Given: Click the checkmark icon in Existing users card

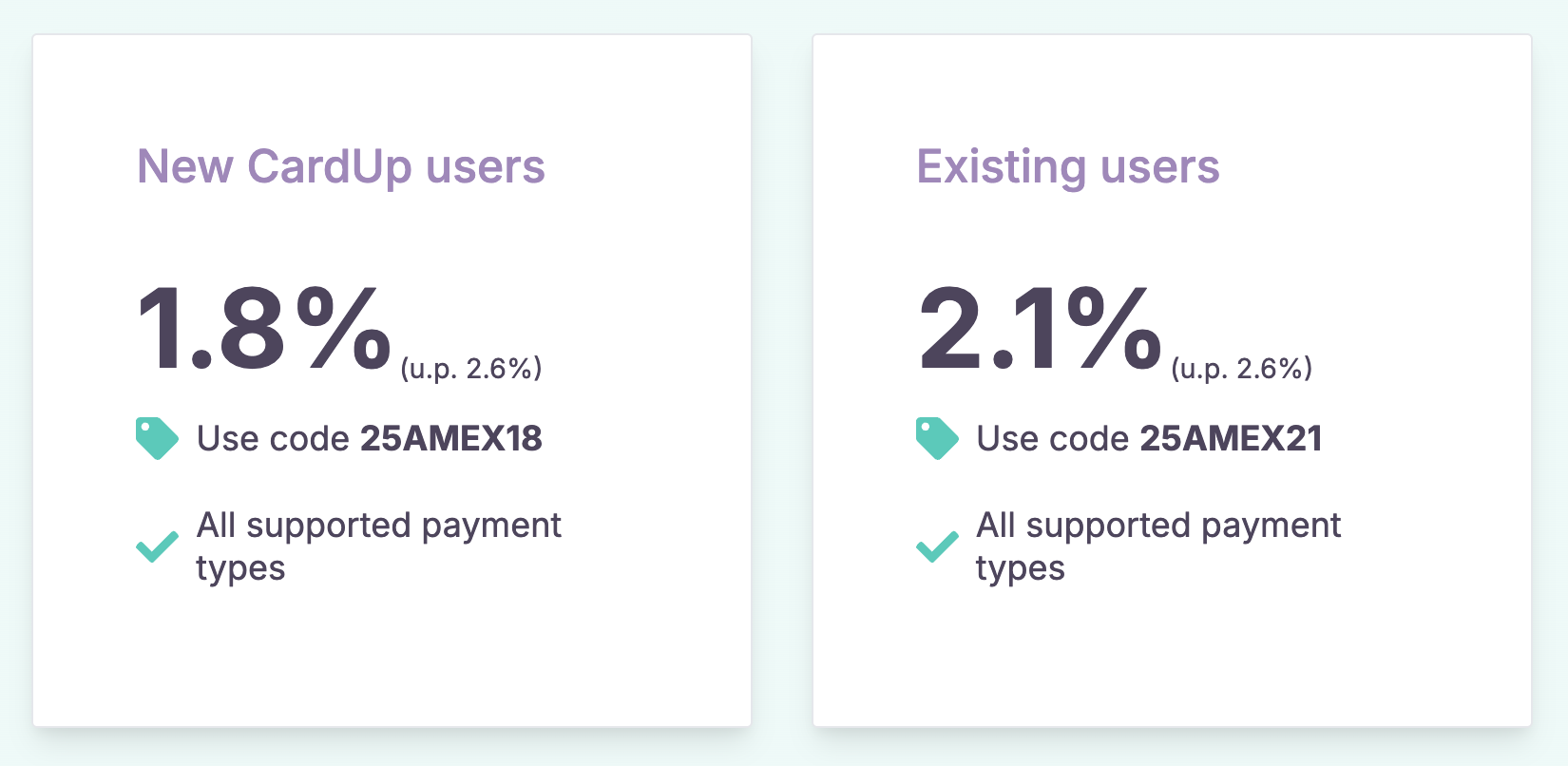Looking at the screenshot, I should (x=937, y=546).
